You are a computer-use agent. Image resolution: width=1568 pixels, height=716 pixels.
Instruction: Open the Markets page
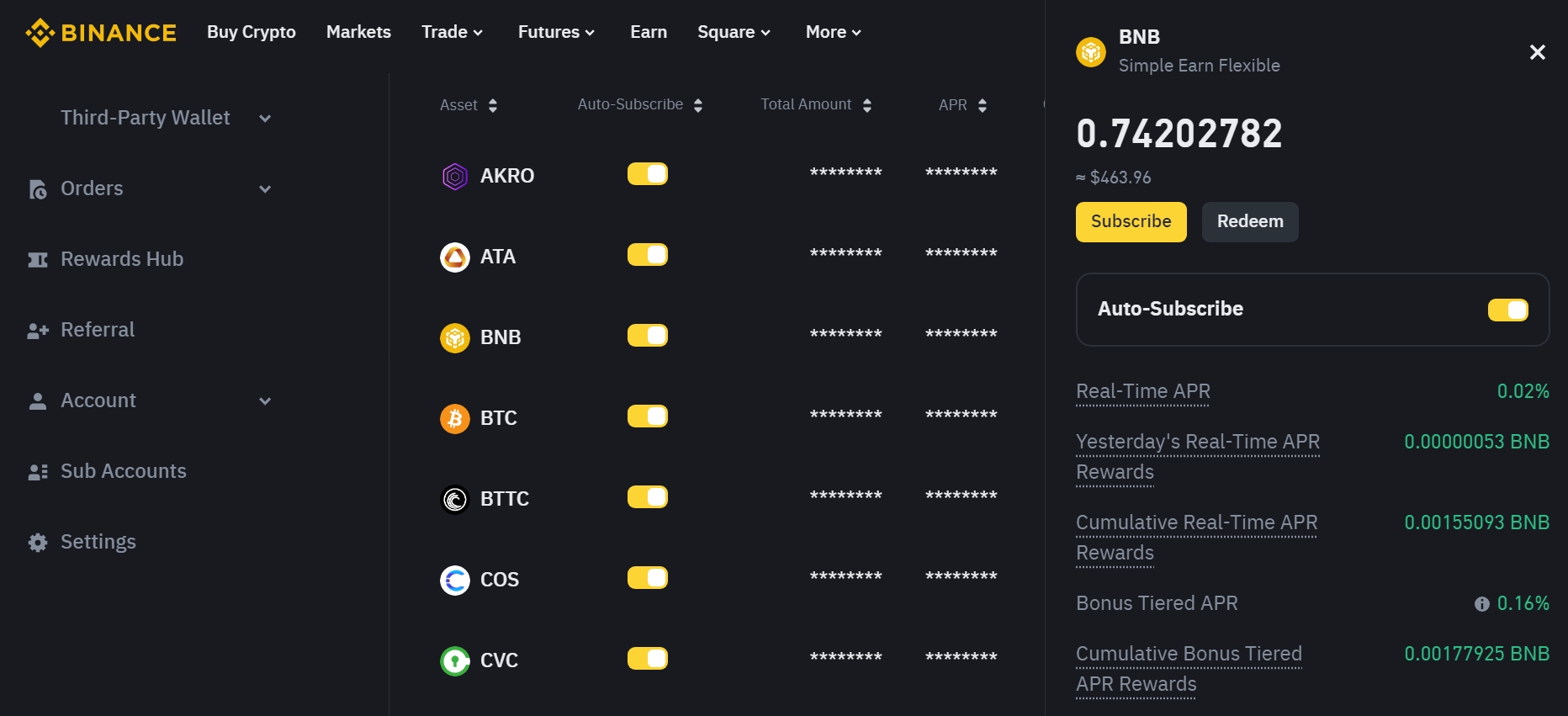(358, 32)
